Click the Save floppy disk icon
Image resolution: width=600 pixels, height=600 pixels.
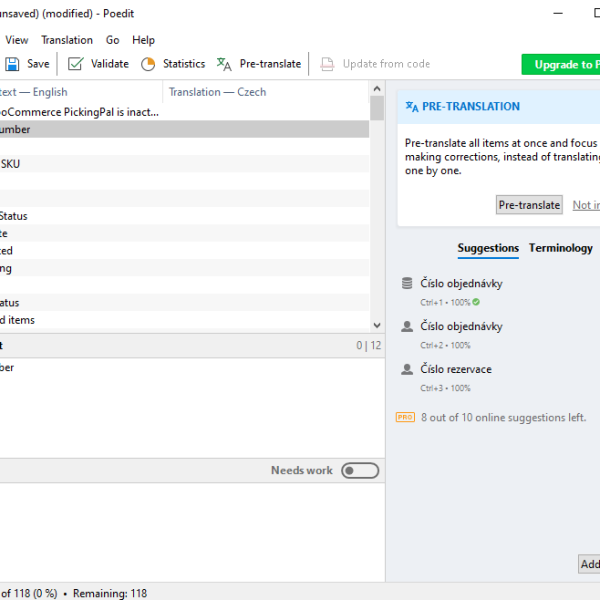12,64
